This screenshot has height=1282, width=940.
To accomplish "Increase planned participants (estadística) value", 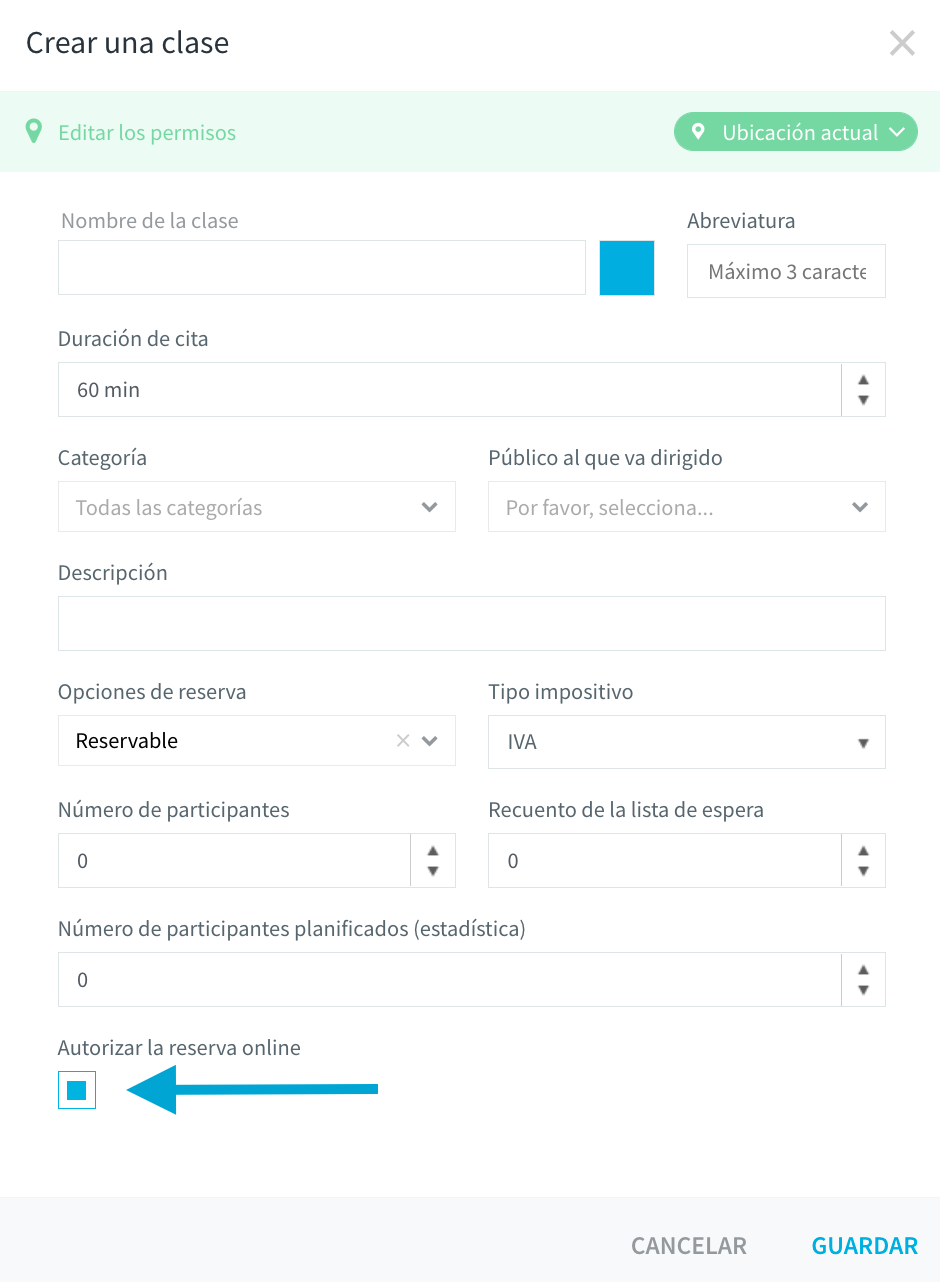I will pyautogui.click(x=864, y=970).
